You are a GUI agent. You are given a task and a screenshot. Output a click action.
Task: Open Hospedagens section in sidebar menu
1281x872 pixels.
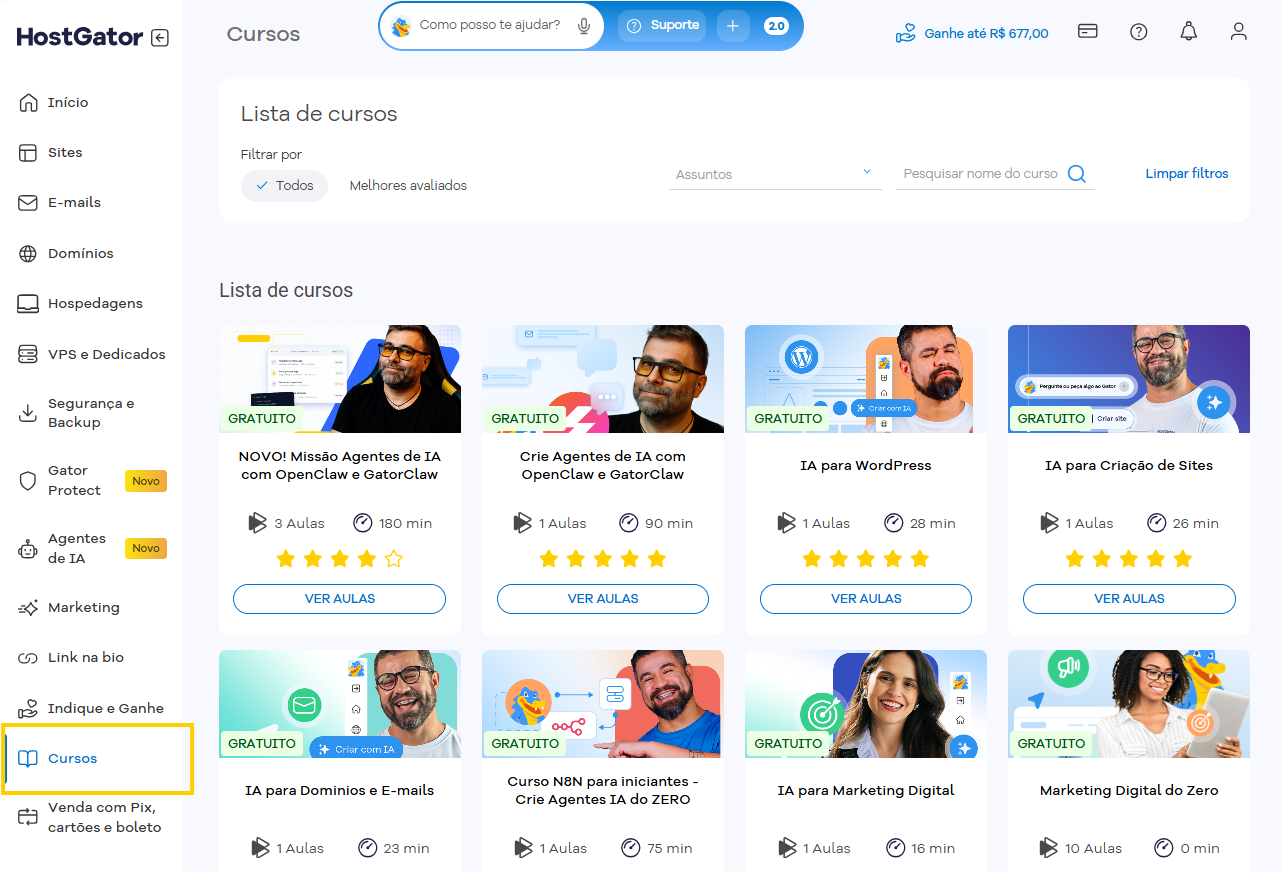click(x=95, y=303)
